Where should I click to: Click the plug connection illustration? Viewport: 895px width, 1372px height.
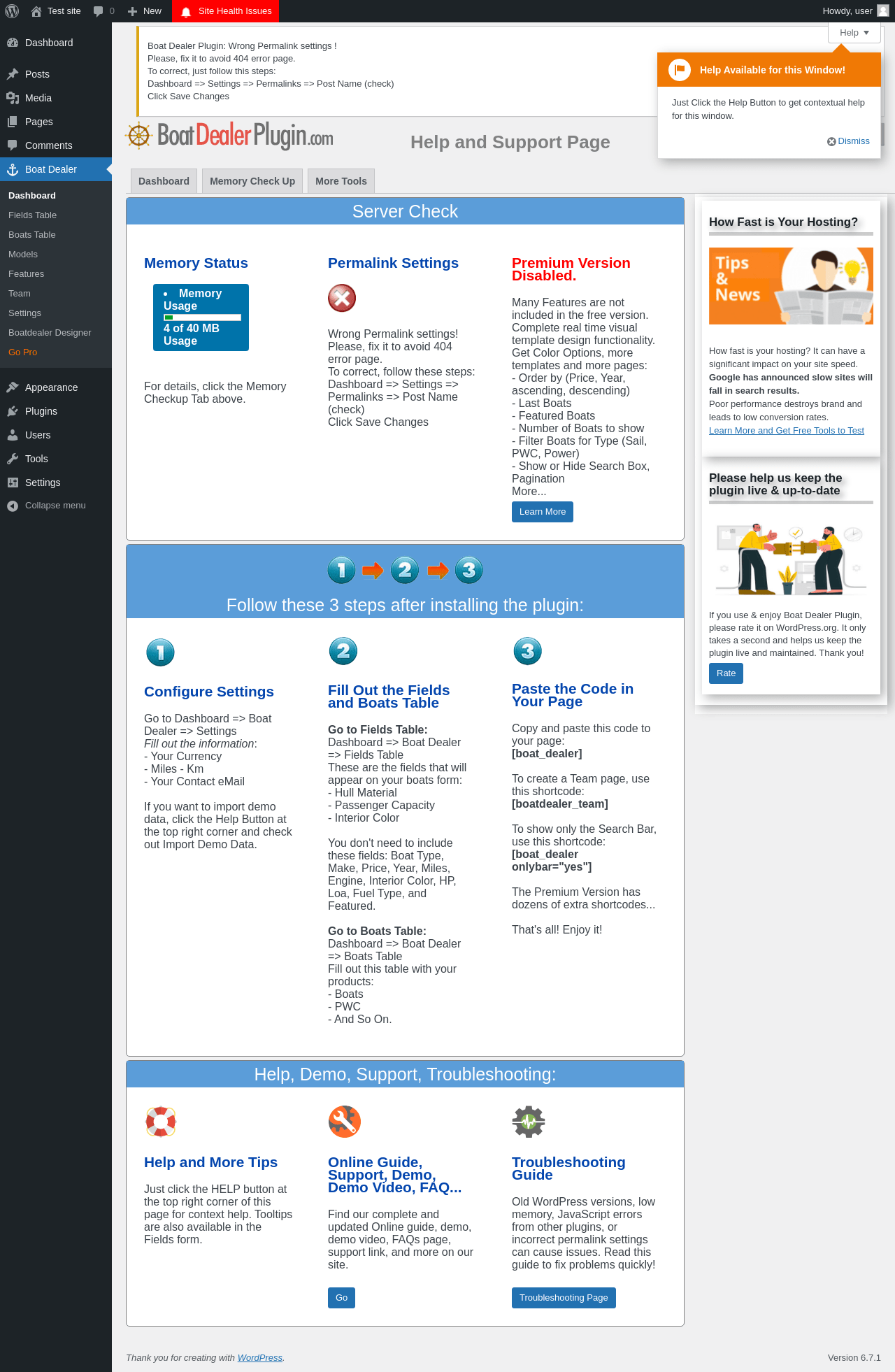pyautogui.click(x=791, y=559)
